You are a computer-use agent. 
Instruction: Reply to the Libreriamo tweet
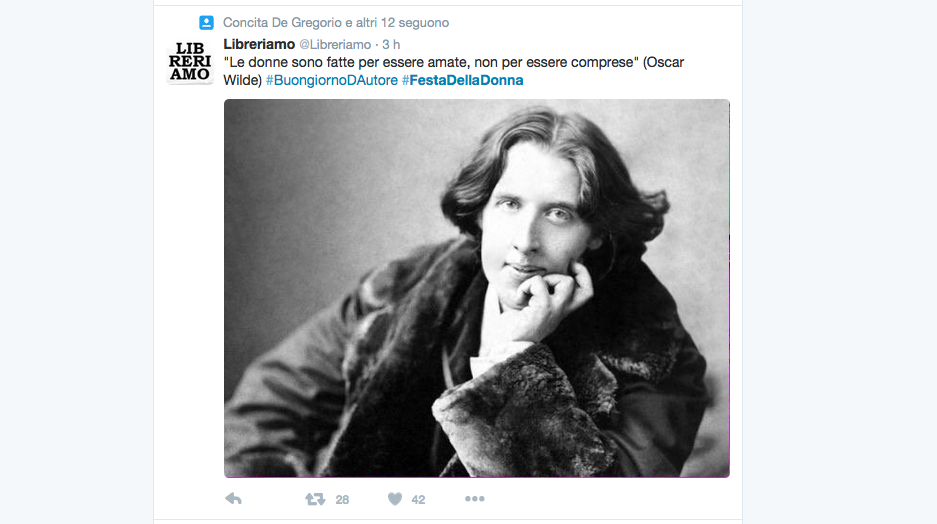(x=233, y=499)
